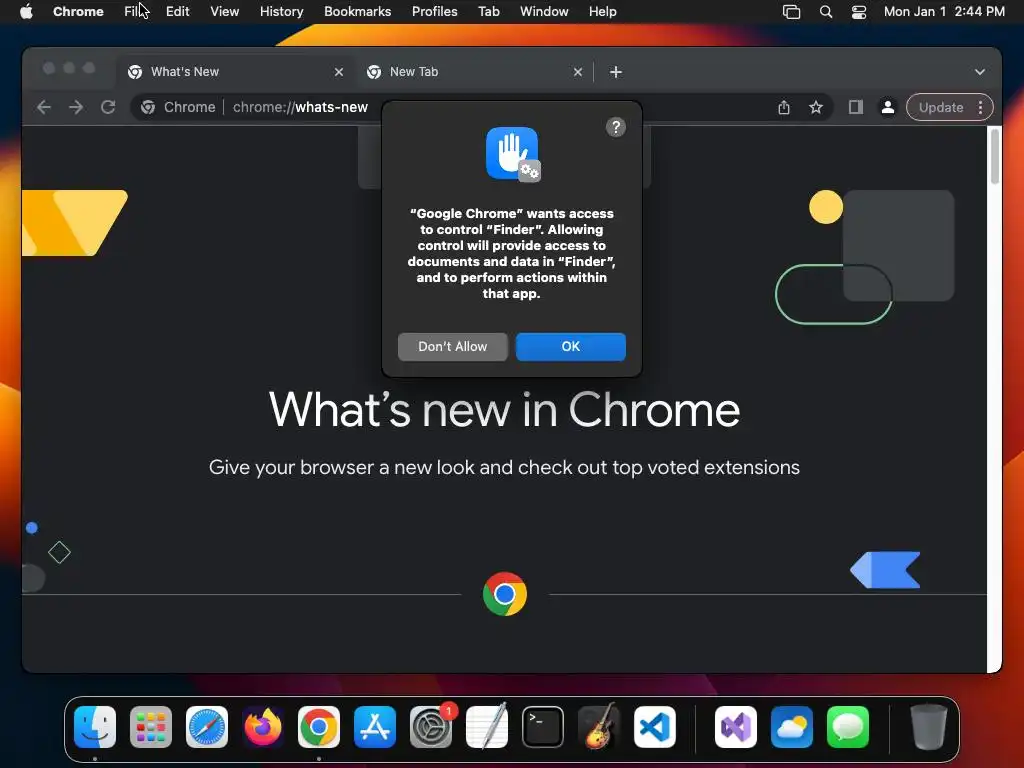Open the Window menu
This screenshot has width=1024, height=768.
click(544, 12)
